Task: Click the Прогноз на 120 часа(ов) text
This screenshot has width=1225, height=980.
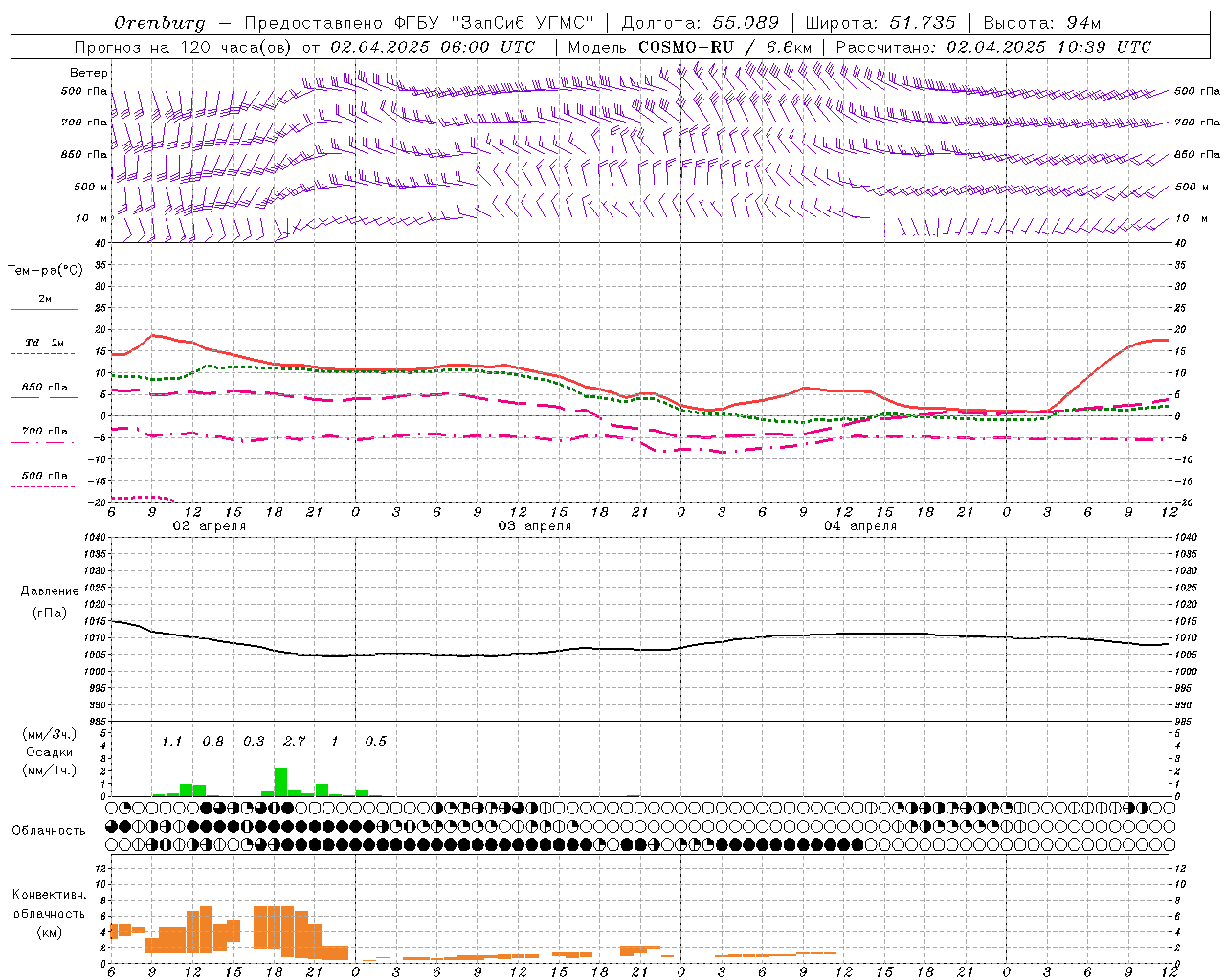Action: [185, 47]
